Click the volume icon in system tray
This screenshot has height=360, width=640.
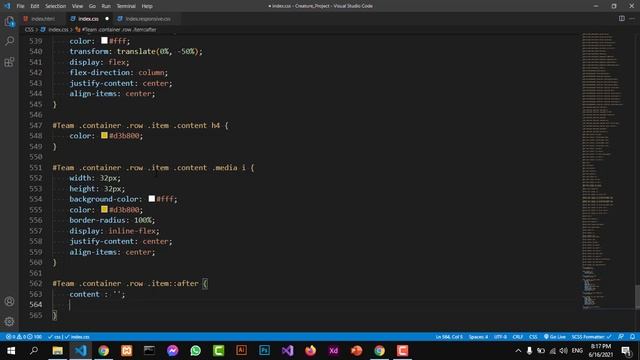click(564, 351)
